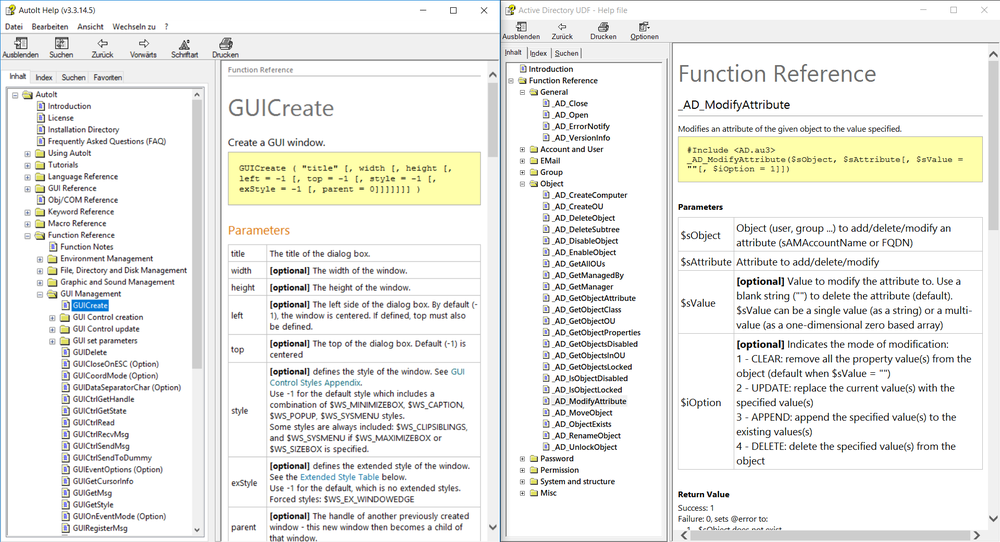
Task: Switch to Favoriten tab in AutoIt Help
Action: [108, 77]
